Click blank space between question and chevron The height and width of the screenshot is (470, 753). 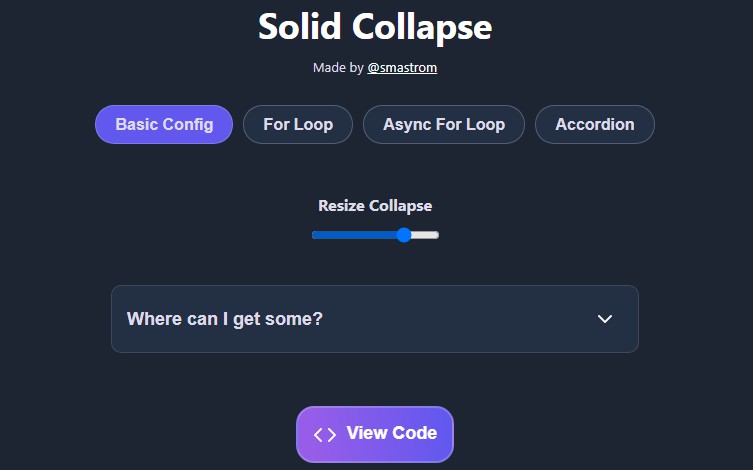click(x=460, y=319)
